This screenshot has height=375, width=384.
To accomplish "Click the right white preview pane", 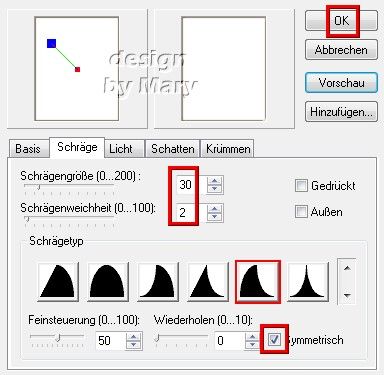I will (x=224, y=69).
